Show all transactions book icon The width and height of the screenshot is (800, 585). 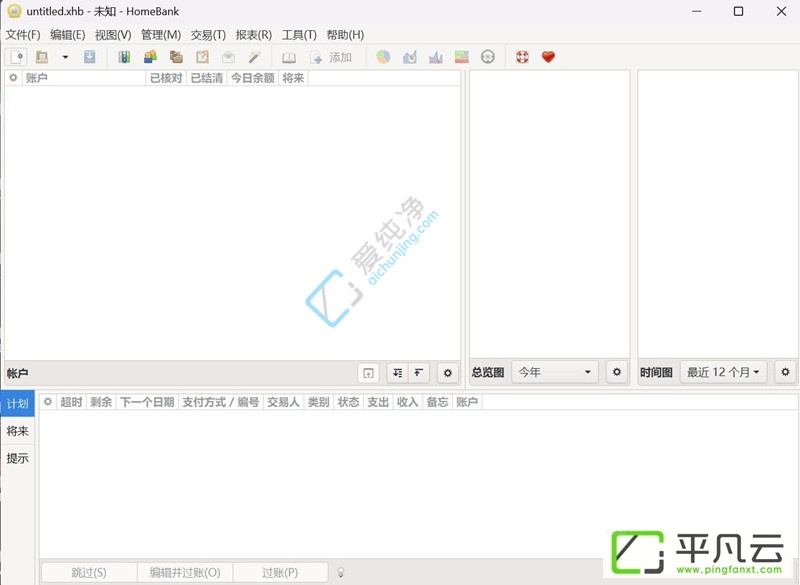point(289,57)
